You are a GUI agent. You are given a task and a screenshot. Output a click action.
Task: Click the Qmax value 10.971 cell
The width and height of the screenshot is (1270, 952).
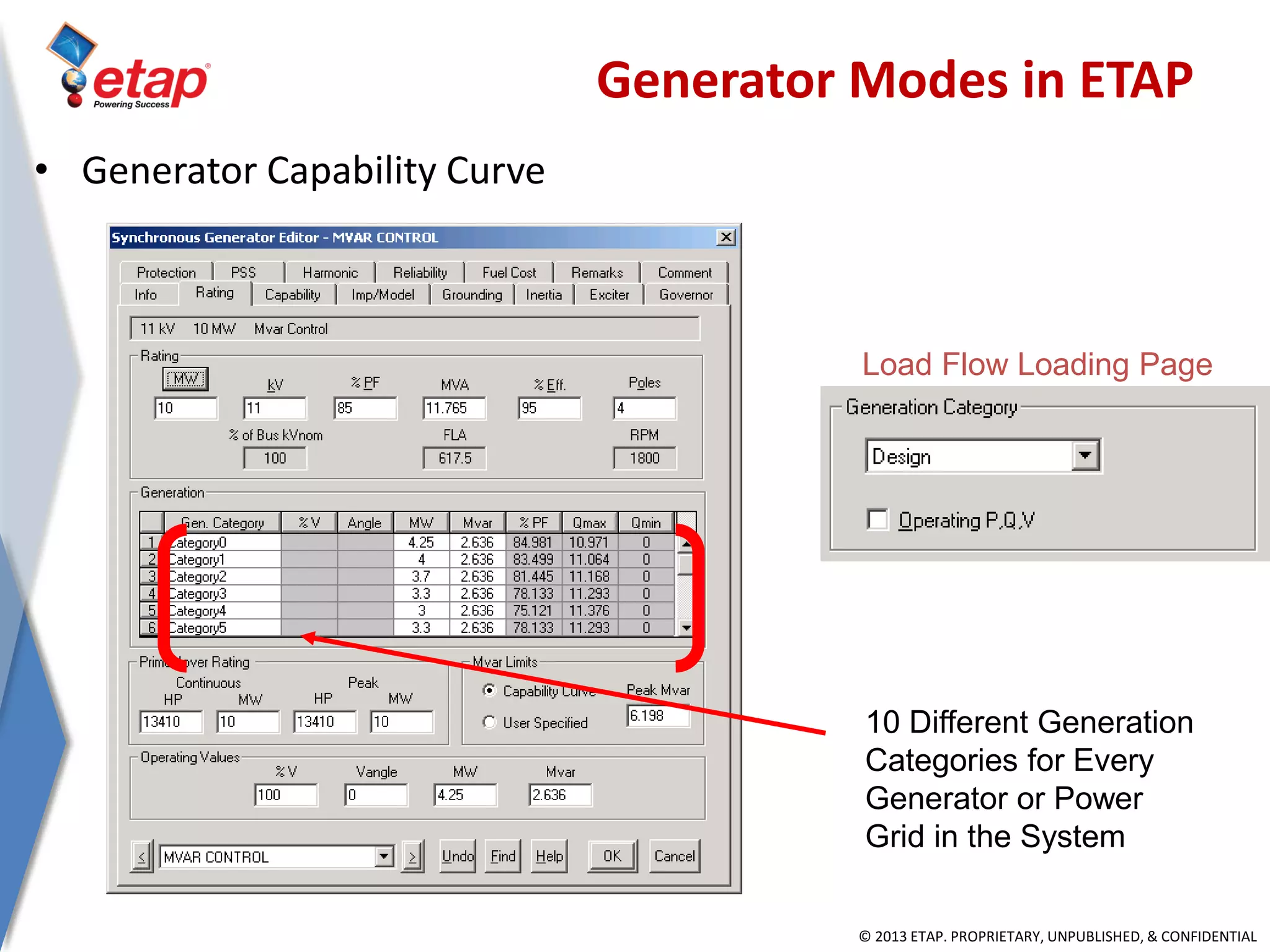[x=589, y=542]
